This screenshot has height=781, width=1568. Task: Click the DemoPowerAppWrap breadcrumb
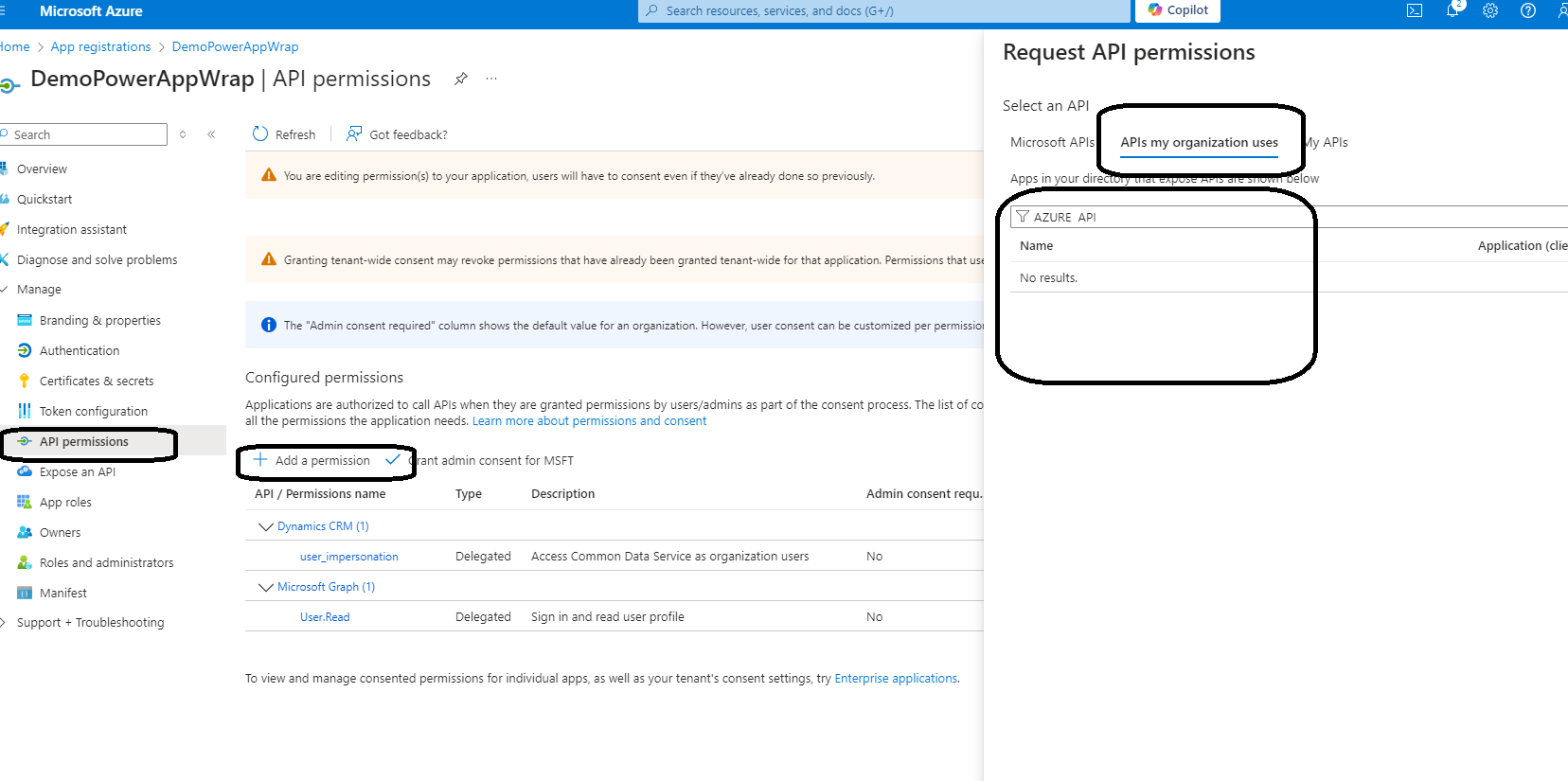(235, 46)
